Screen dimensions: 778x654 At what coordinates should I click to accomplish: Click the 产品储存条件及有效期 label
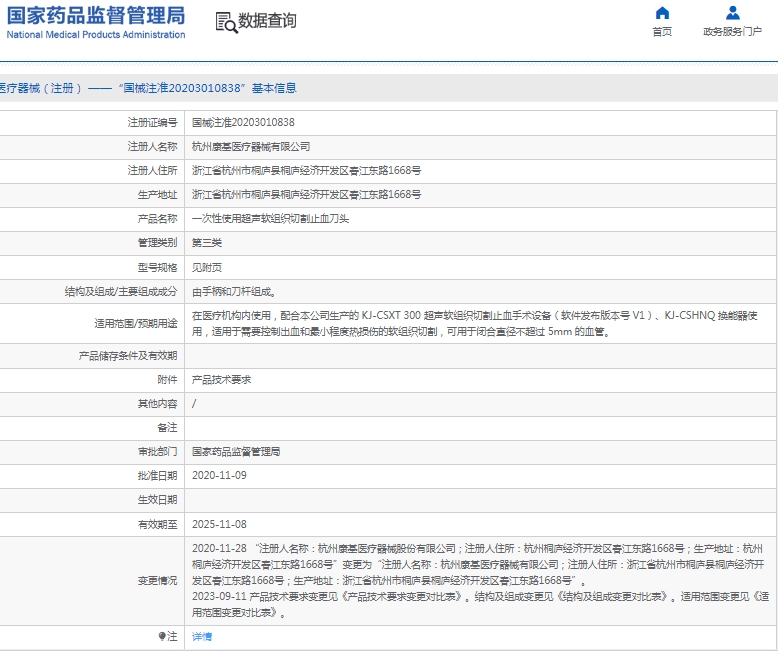pyautogui.click(x=128, y=355)
